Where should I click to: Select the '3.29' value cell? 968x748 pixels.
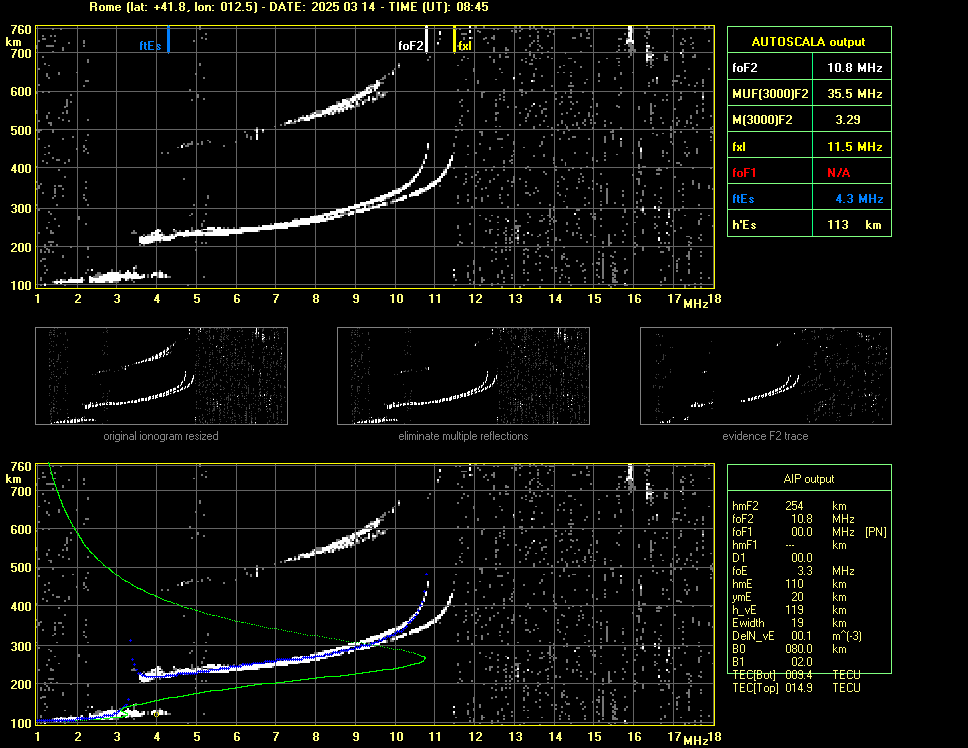click(x=848, y=120)
